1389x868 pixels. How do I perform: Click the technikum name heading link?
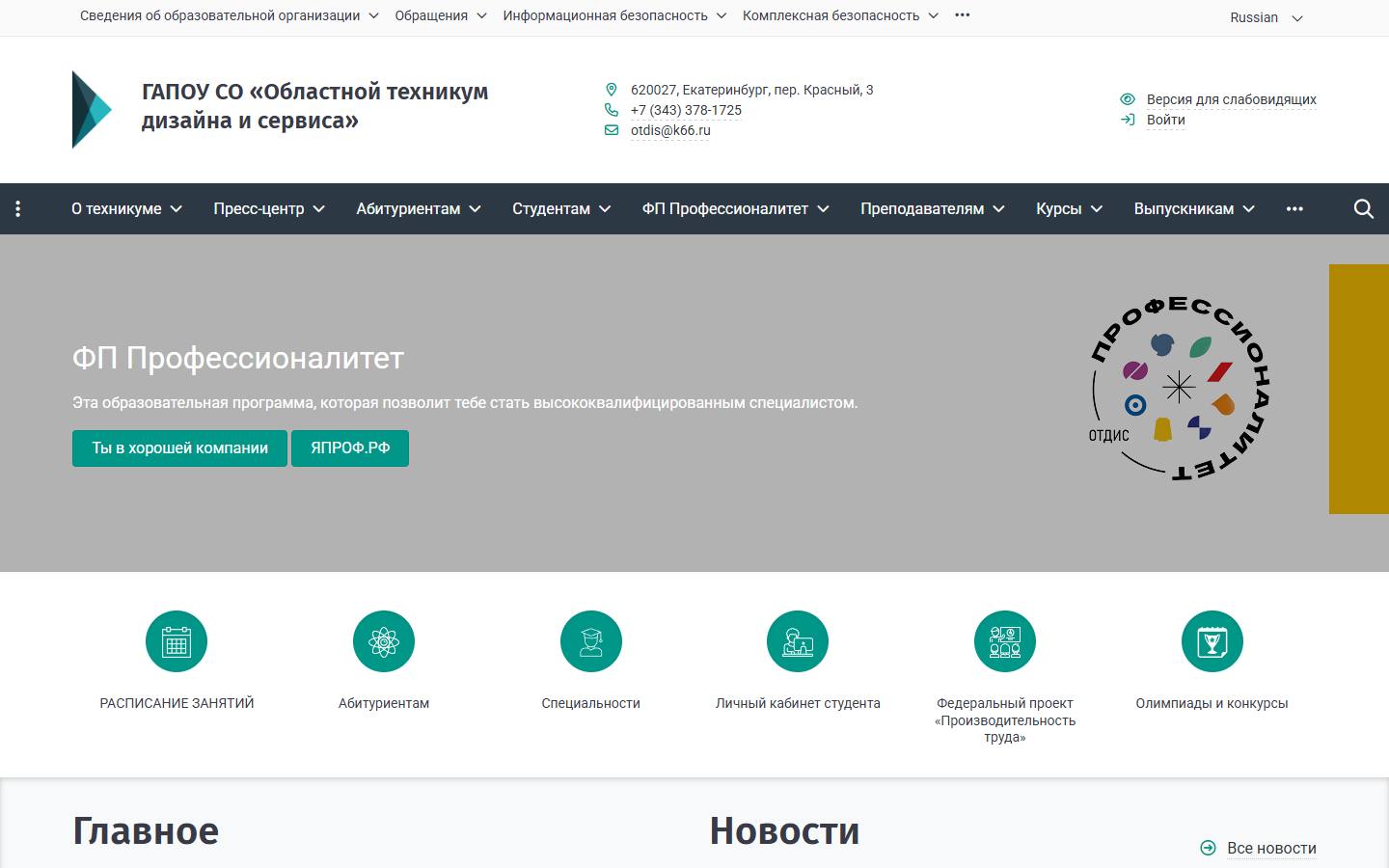pyautogui.click(x=315, y=106)
